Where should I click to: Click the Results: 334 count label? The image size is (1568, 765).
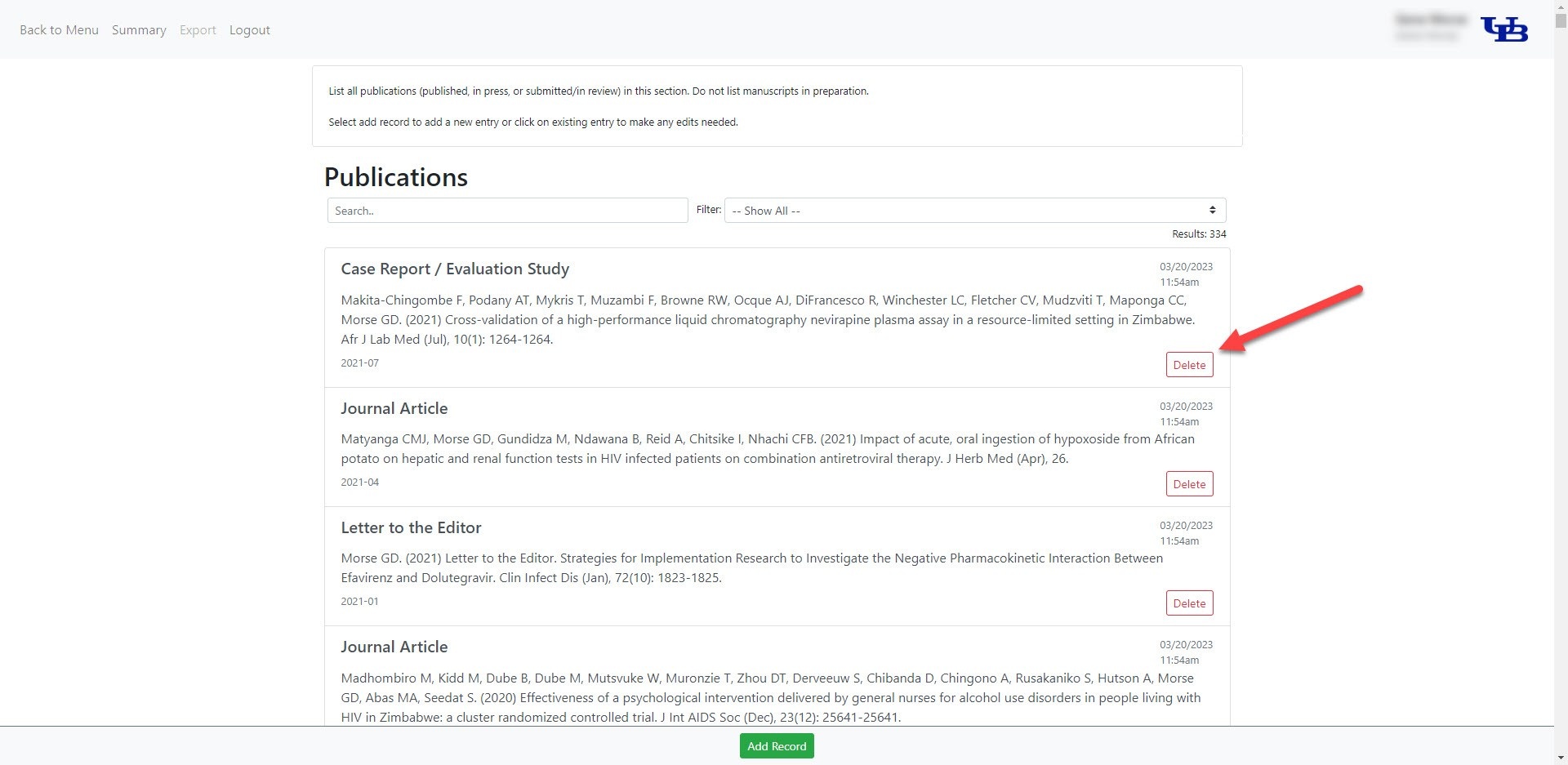click(x=1199, y=234)
